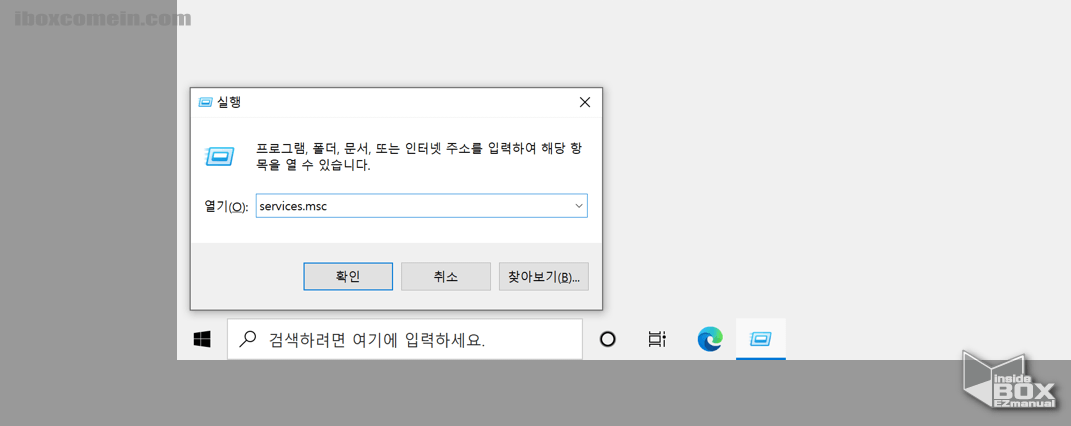
Task: Click the Run icon in dialog title bar
Action: 206,102
